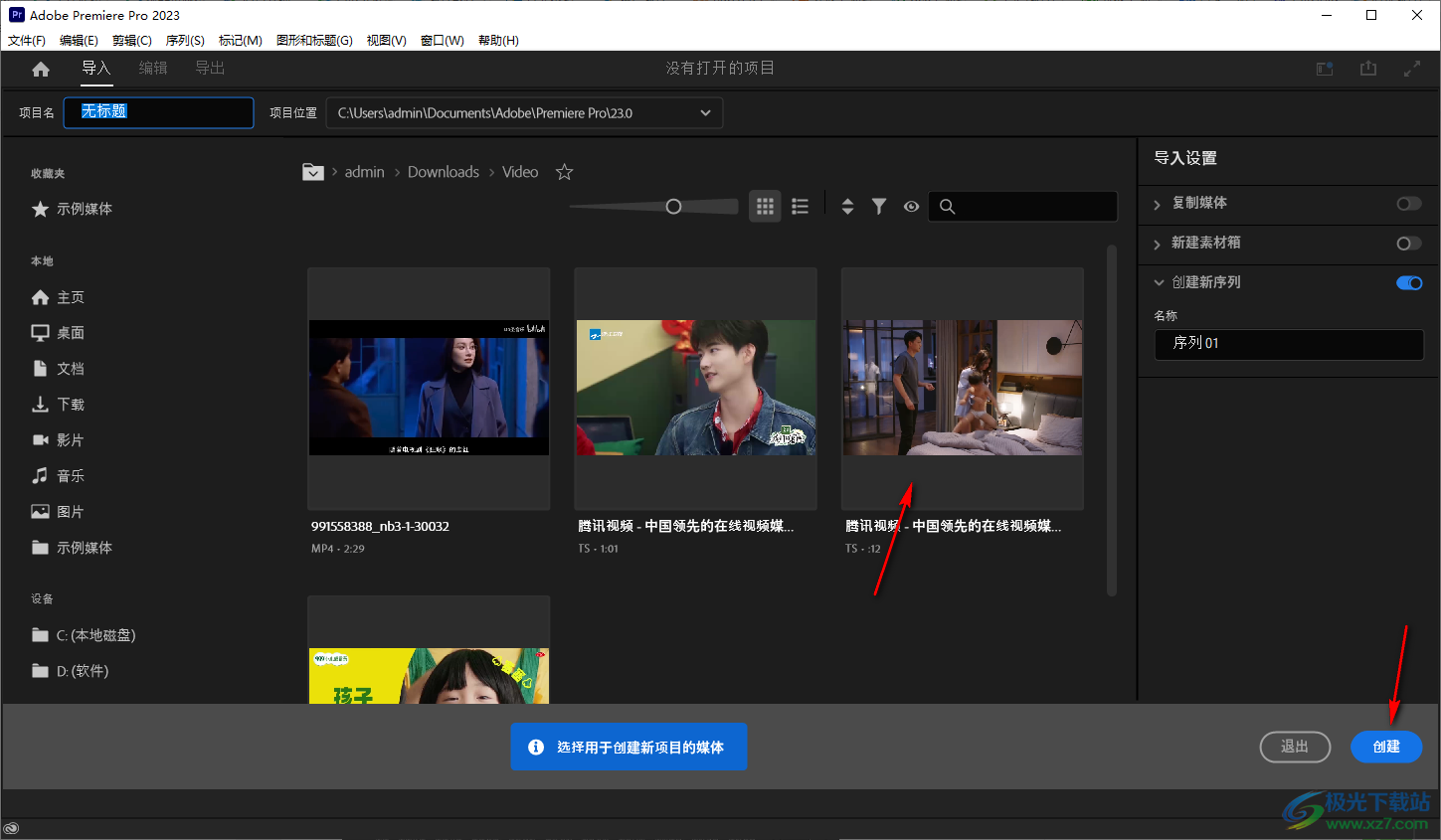Open C: (本地磁盘) drive
The width and height of the screenshot is (1441, 840).
(84, 635)
